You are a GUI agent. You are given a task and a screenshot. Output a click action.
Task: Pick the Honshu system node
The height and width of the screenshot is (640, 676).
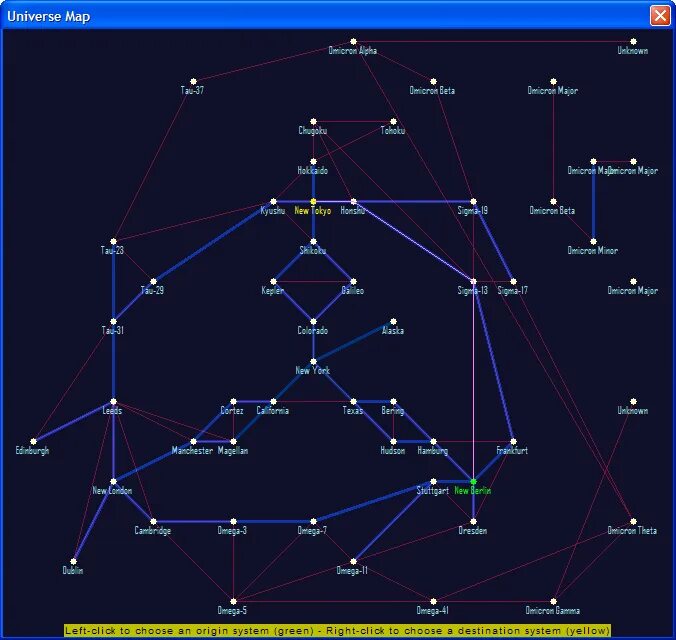[354, 201]
